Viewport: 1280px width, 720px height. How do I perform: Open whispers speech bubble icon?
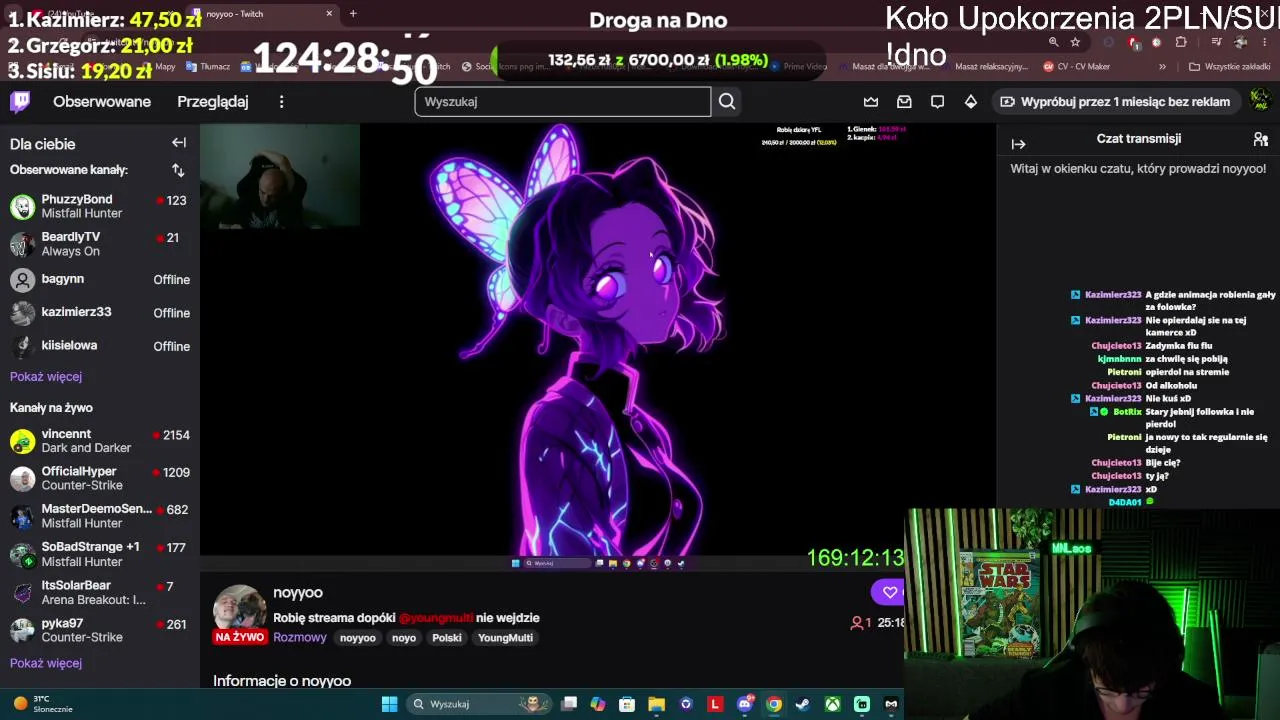point(937,102)
